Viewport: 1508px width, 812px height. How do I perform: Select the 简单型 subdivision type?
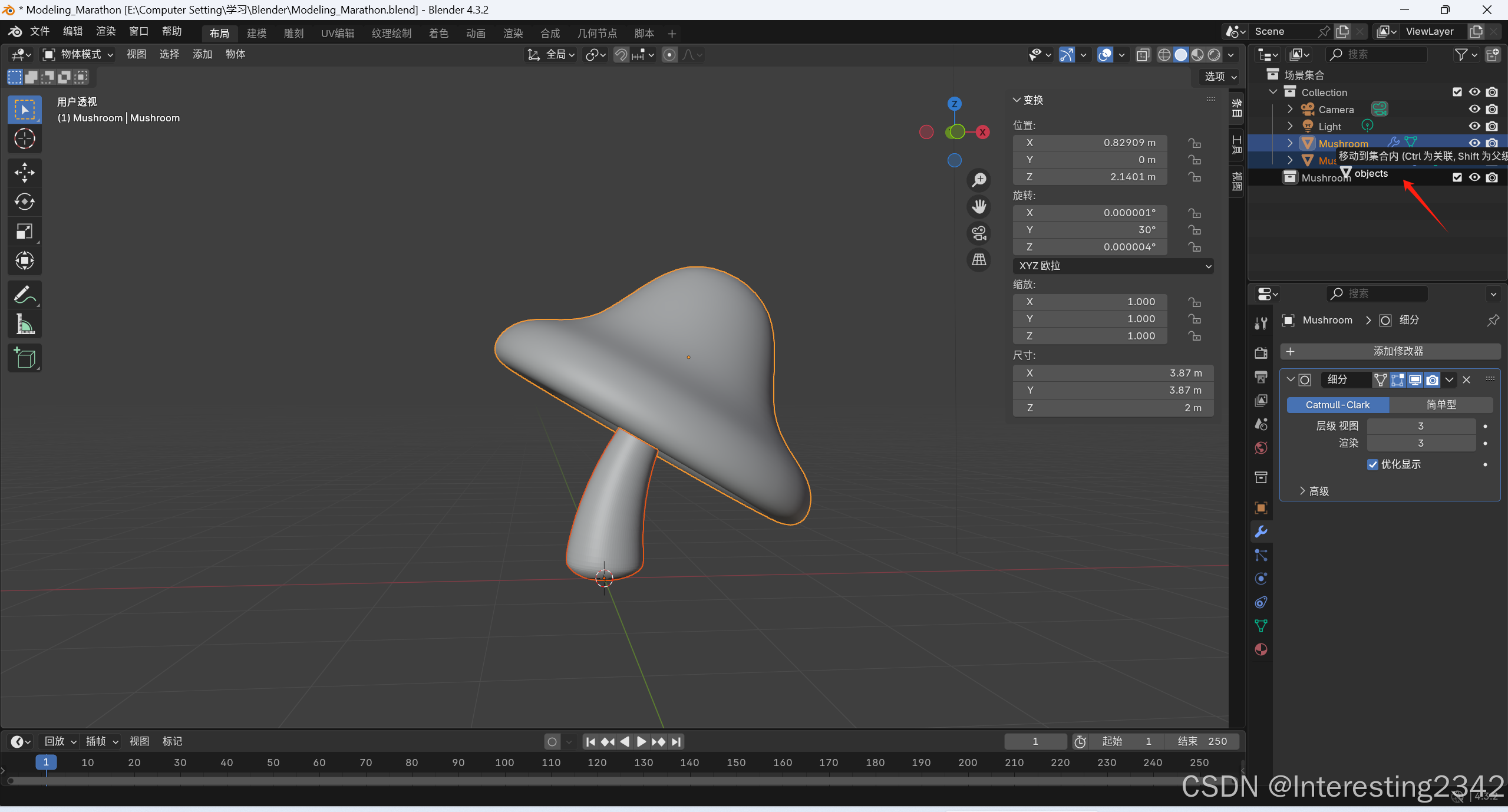(x=1440, y=405)
